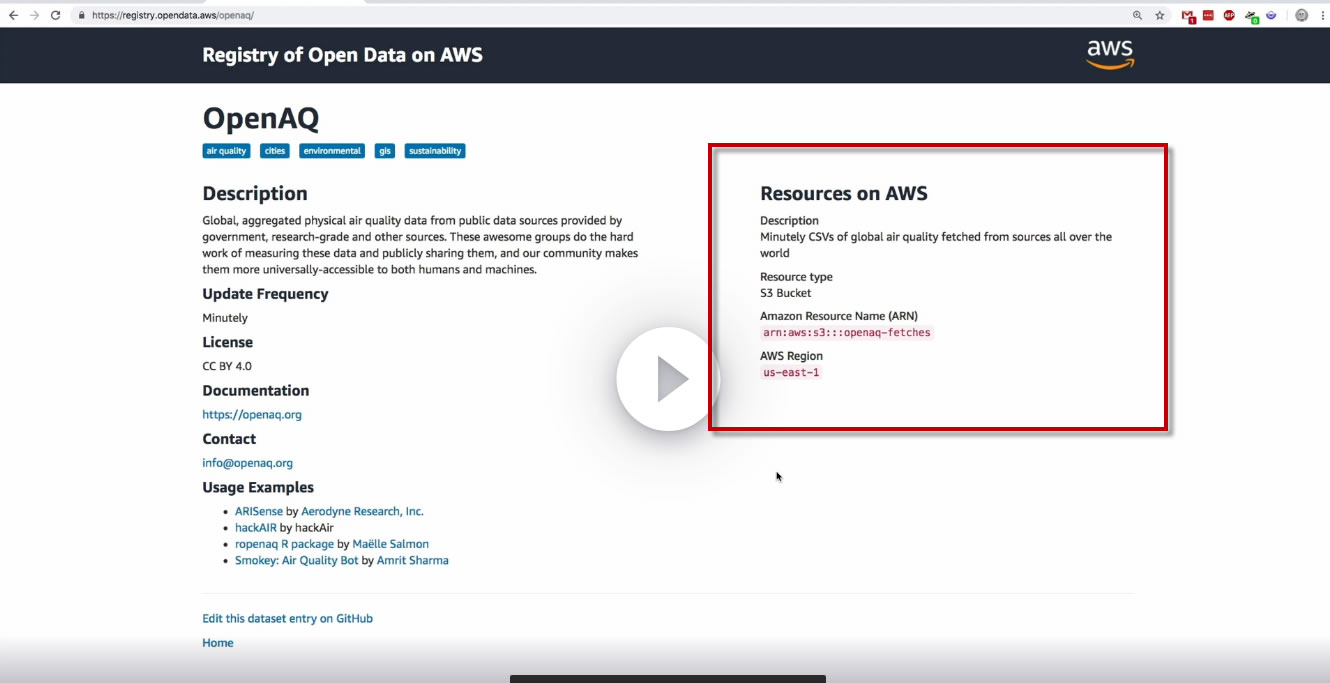Select the 'sustainability' tag

tap(435, 151)
